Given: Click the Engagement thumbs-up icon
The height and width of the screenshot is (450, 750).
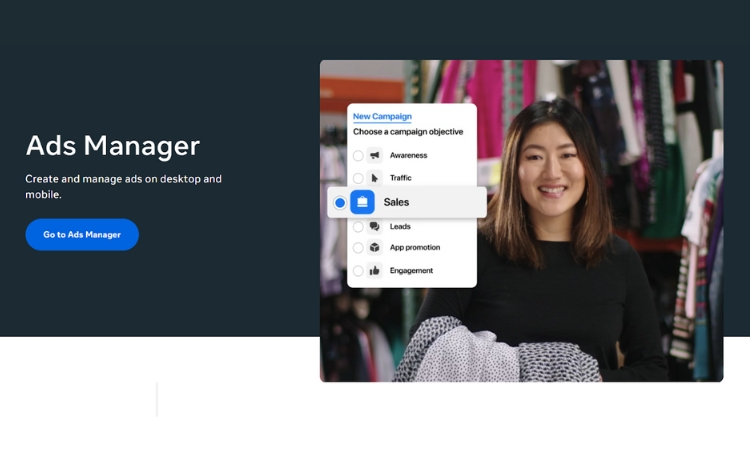Looking at the screenshot, I should (x=375, y=270).
